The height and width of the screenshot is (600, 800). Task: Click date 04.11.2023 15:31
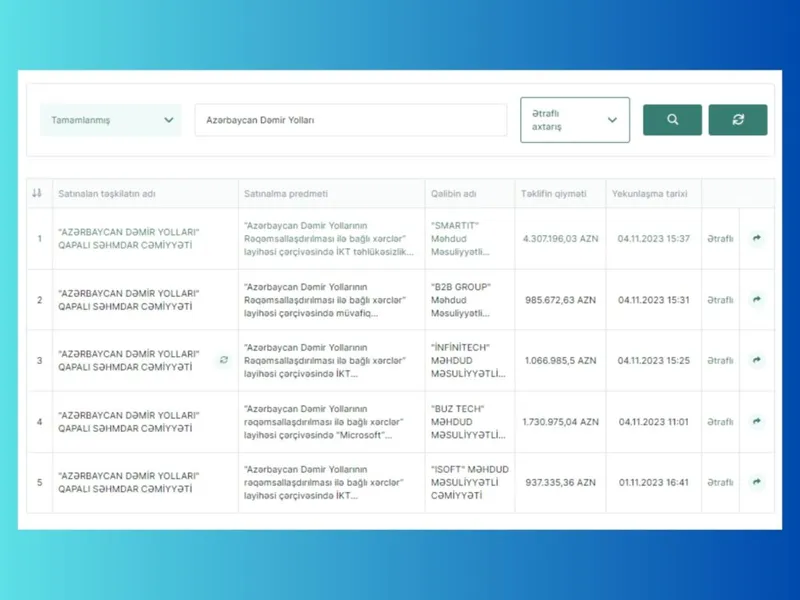[x=654, y=299]
